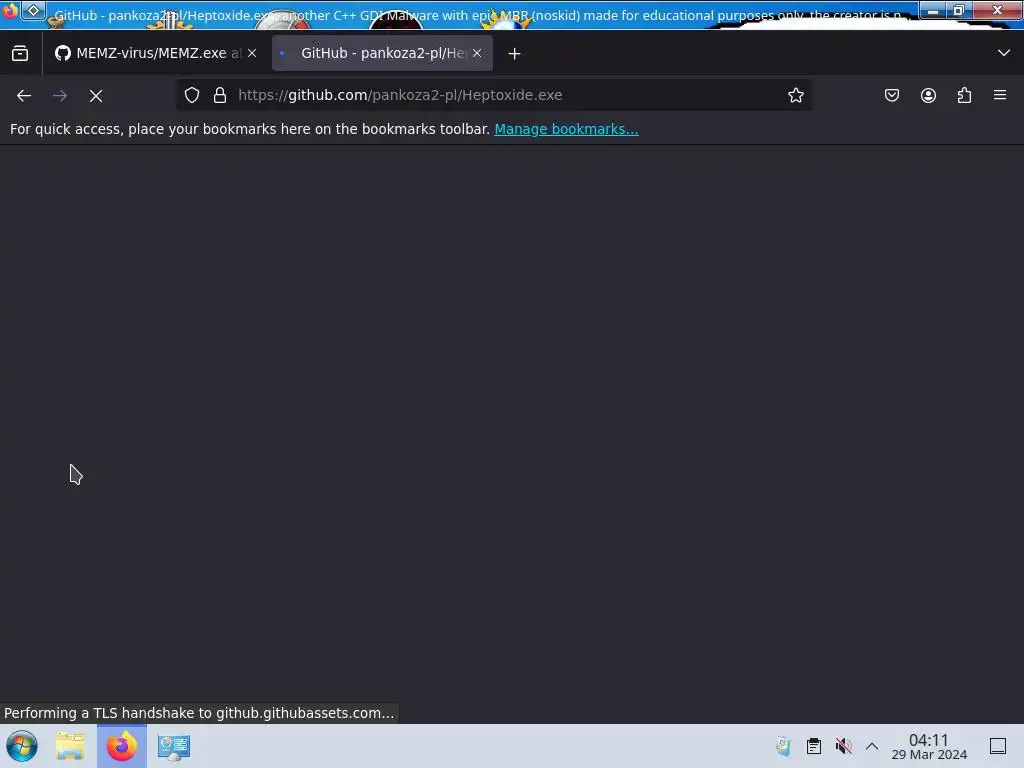Bookmark this page with star

coord(795,95)
